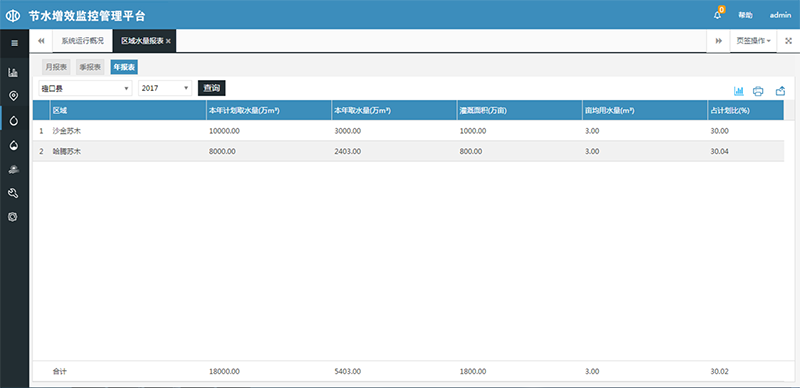
Task: Toggle fullscreen with the expand icon
Action: pyautogui.click(x=788, y=41)
